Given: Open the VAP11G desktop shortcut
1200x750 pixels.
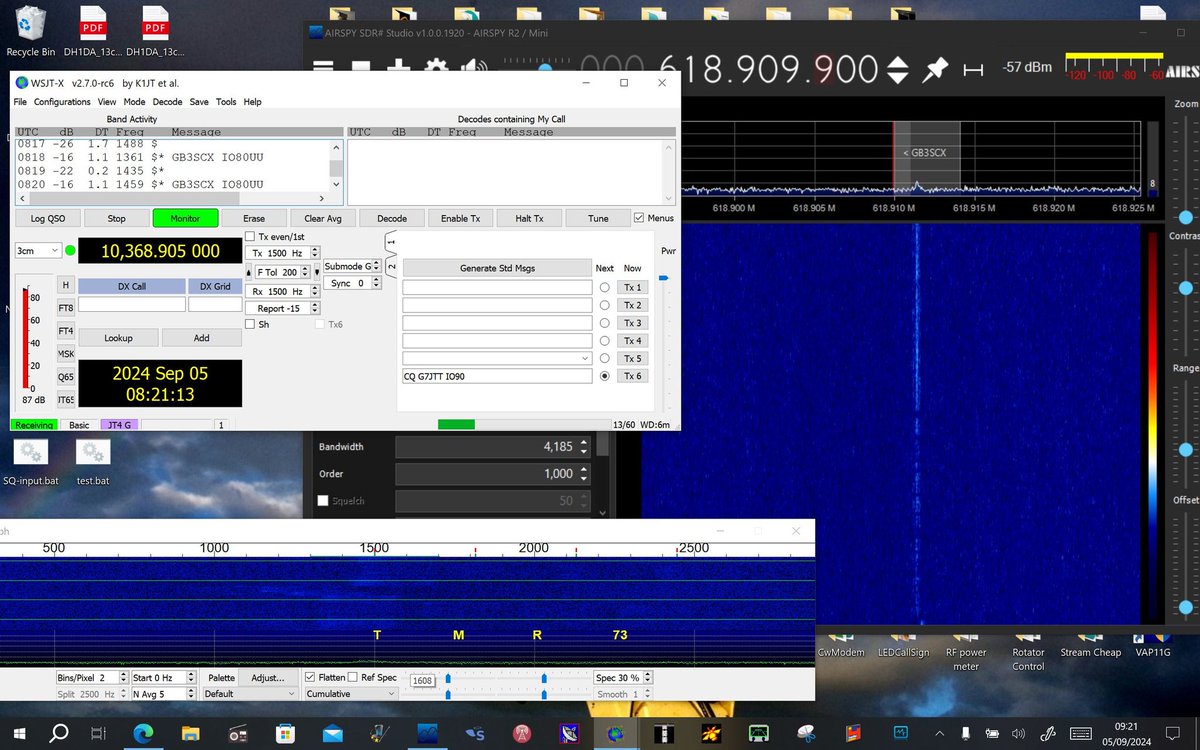Looking at the screenshot, I should click(1152, 645).
